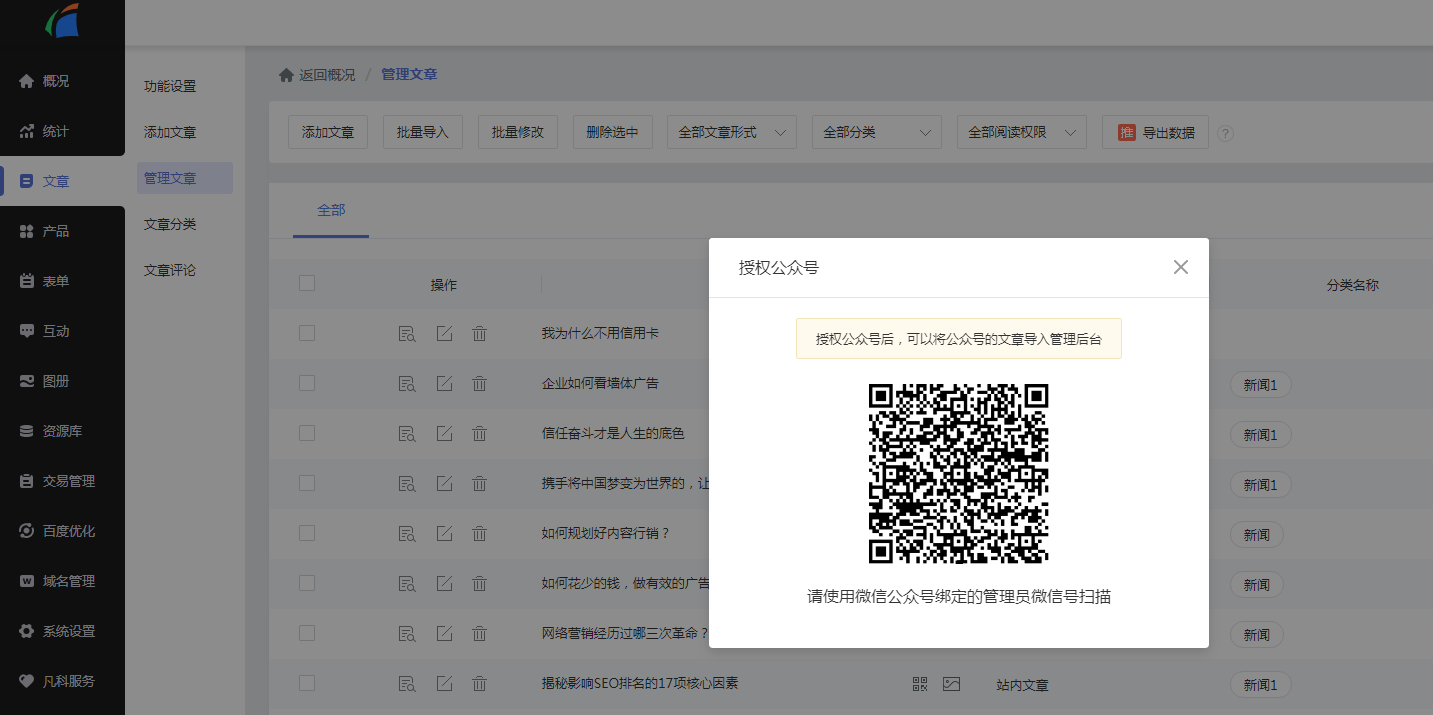The image size is (1433, 715).
Task: Click the help question mark icon
Action: pos(1225,133)
